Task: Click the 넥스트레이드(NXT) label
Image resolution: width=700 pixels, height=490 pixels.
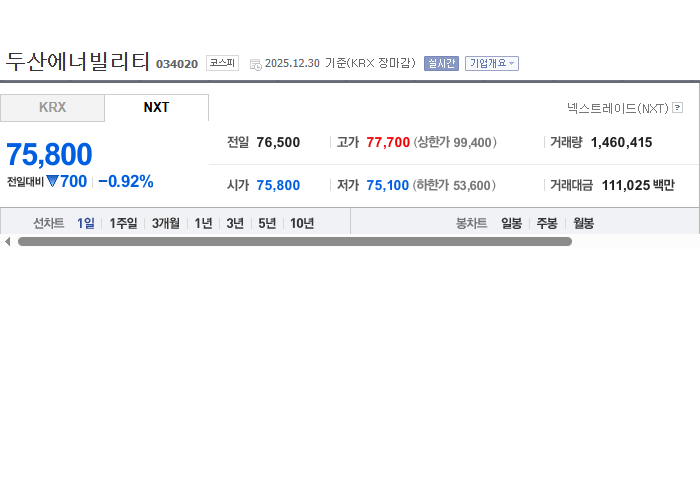Action: click(618, 108)
